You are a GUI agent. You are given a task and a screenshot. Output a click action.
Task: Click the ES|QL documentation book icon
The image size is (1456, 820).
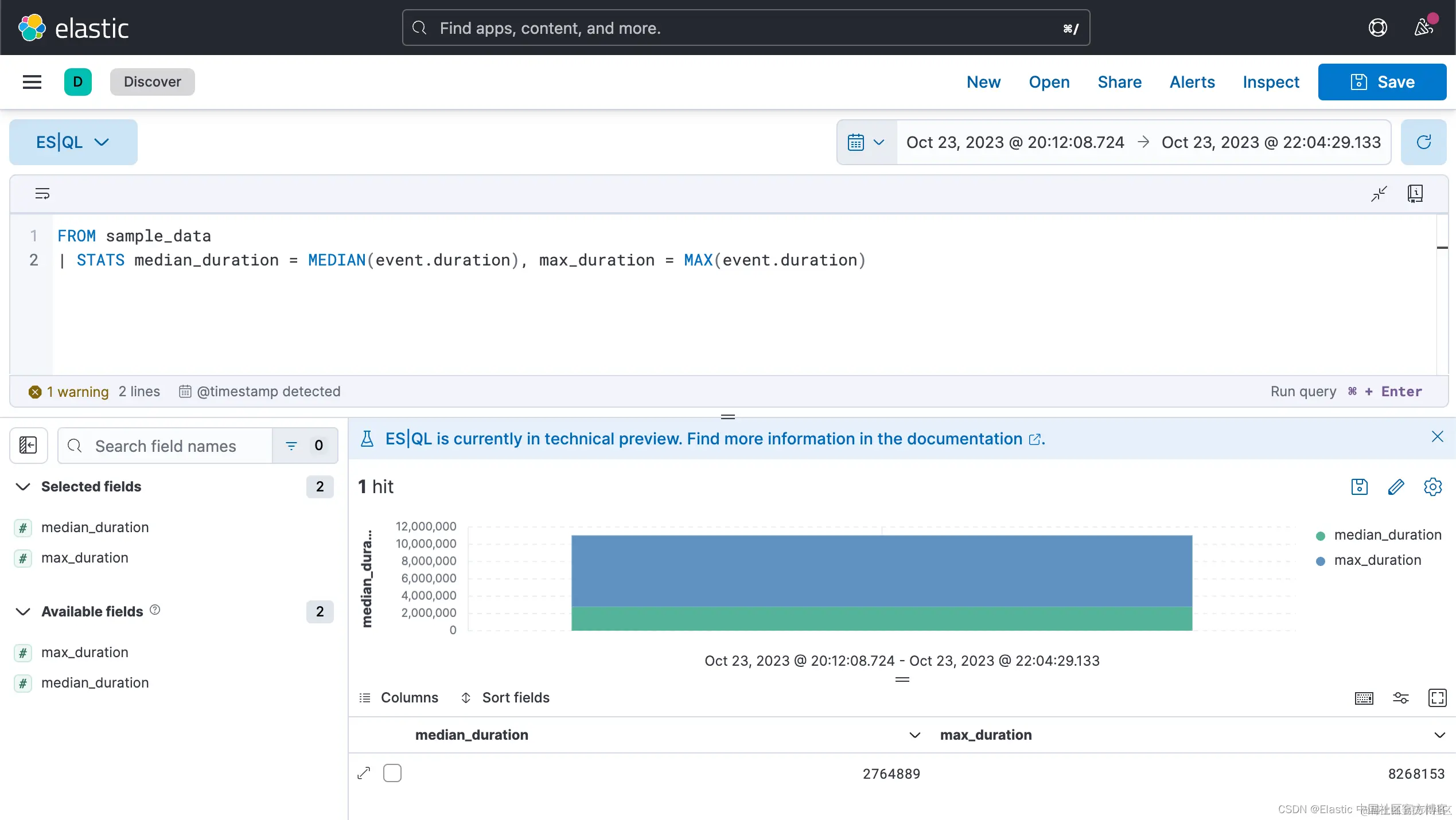click(x=1415, y=193)
